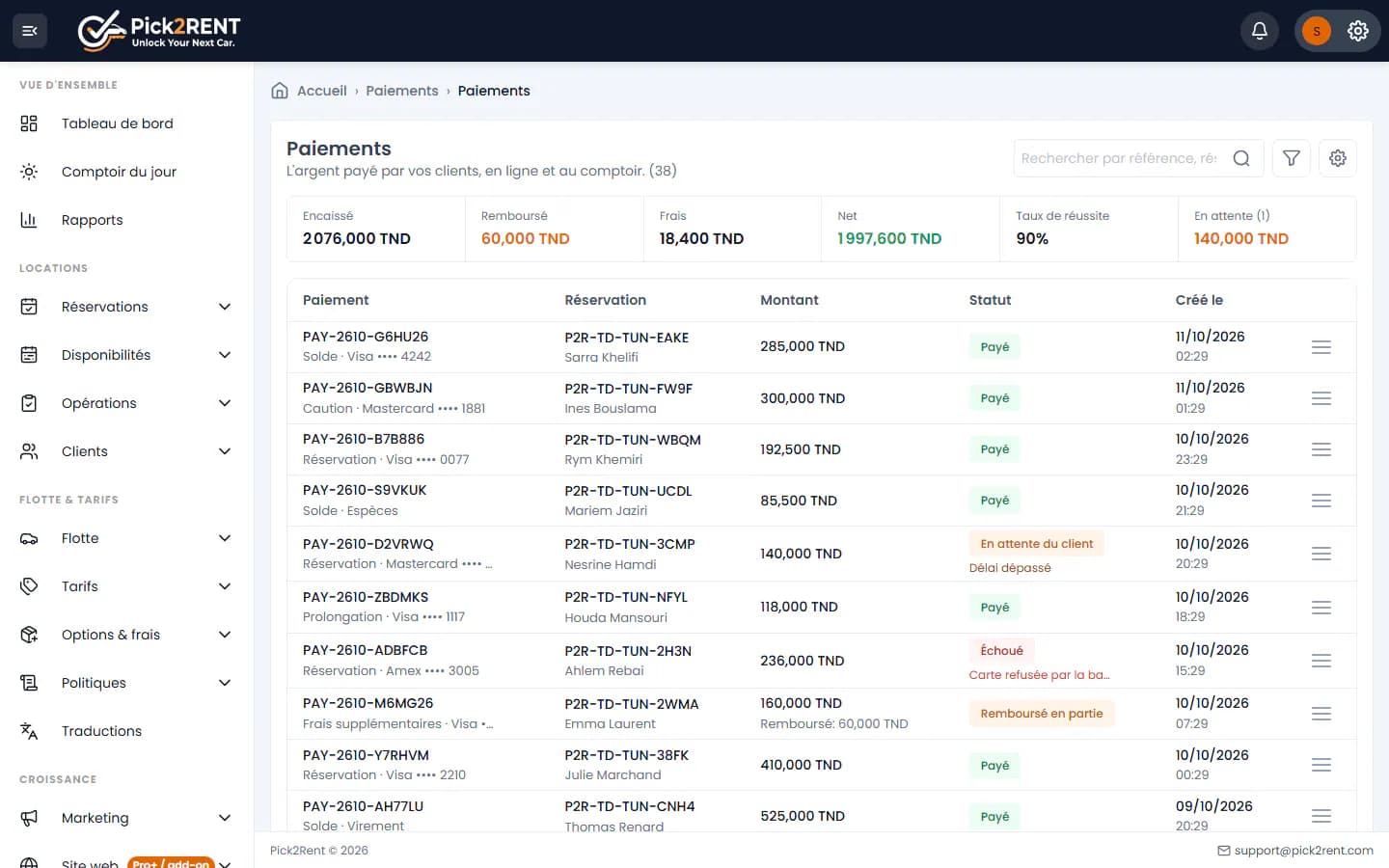1389x868 pixels.
Task: Open row menu for PAY-2610-G6HU26
Action: pos(1321,347)
